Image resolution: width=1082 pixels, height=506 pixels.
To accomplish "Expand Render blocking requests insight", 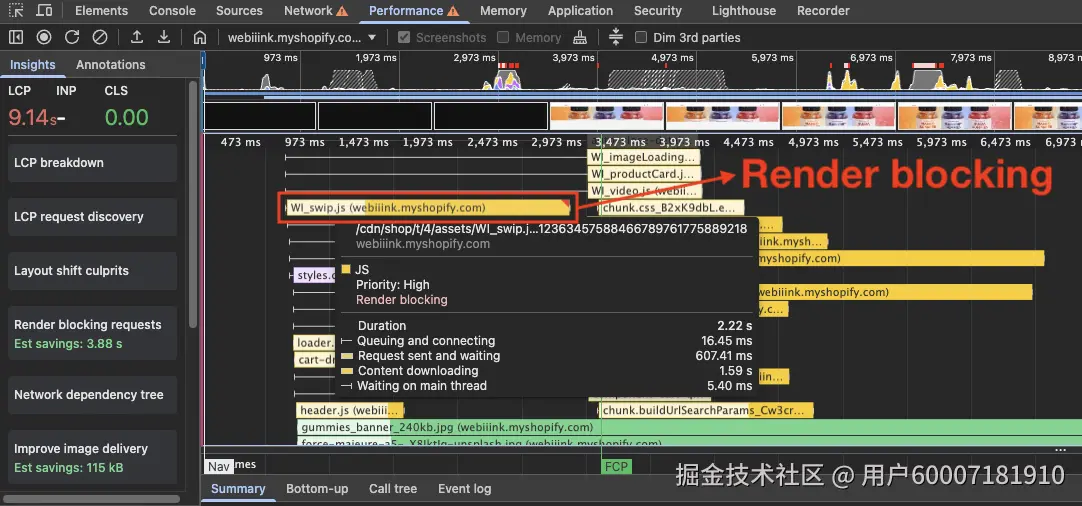I will [x=92, y=333].
